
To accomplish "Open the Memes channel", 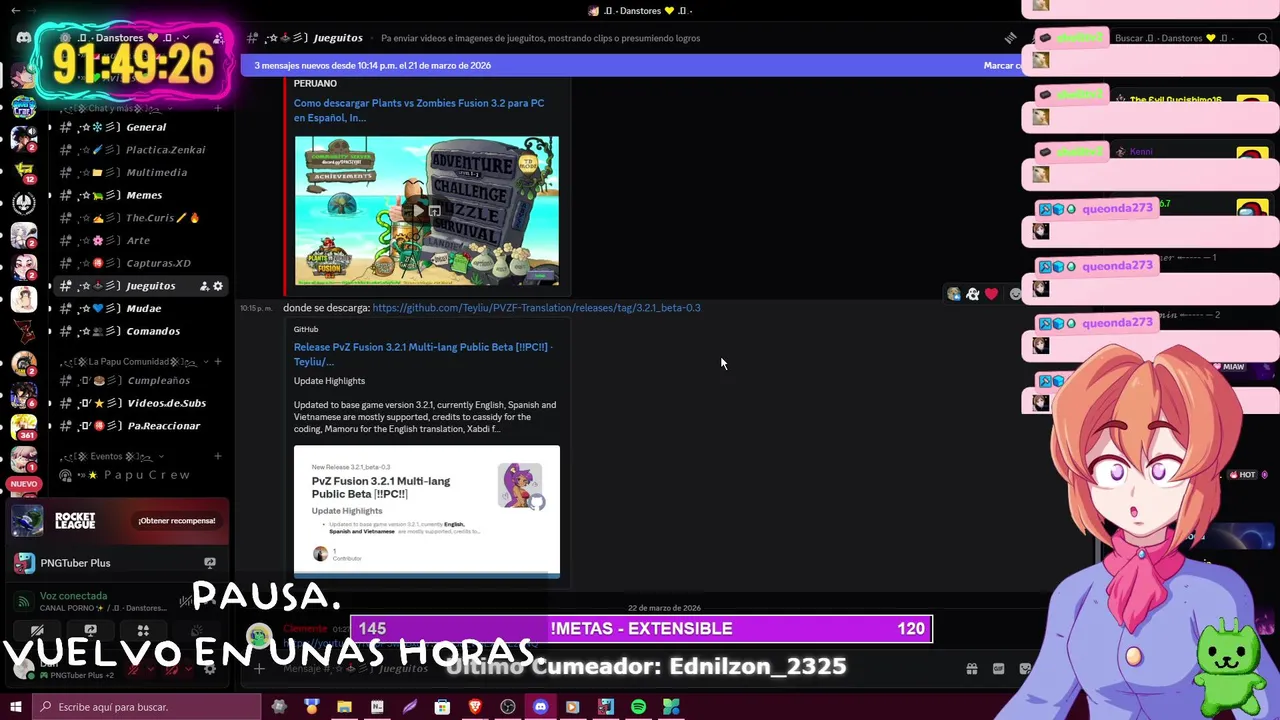I will [x=140, y=195].
